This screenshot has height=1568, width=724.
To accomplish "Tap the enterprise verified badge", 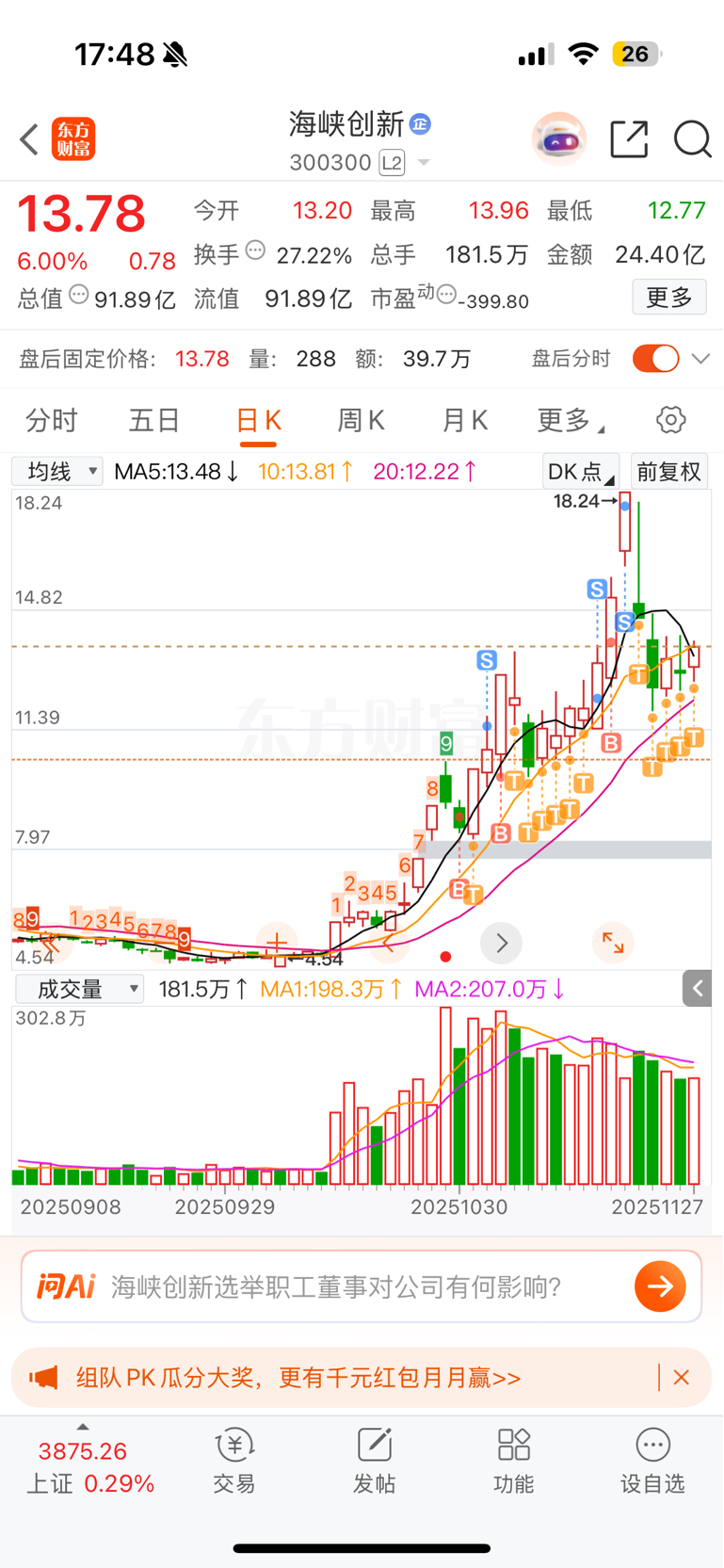I will tap(420, 123).
